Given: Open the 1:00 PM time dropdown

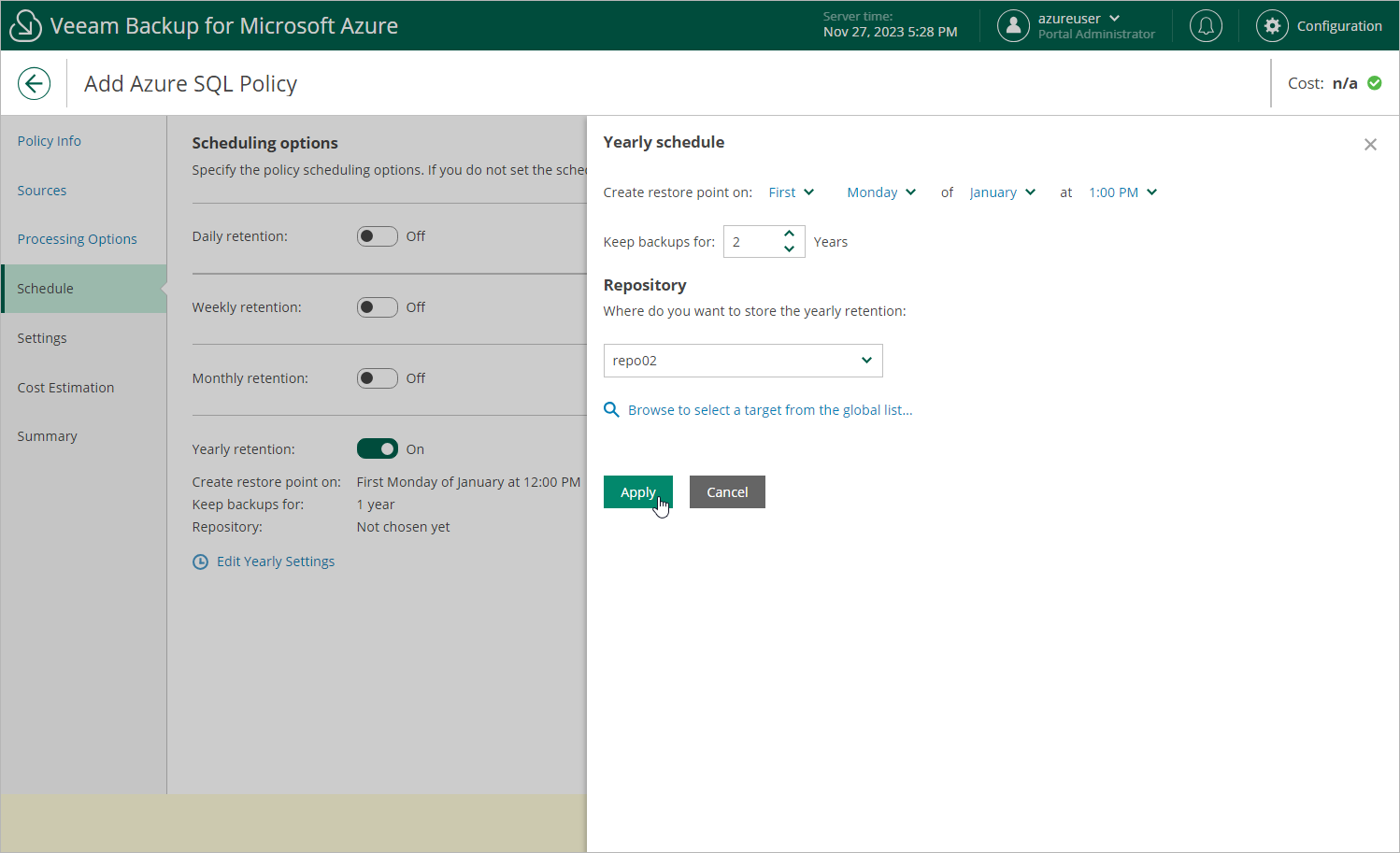Looking at the screenshot, I should coord(1123,192).
